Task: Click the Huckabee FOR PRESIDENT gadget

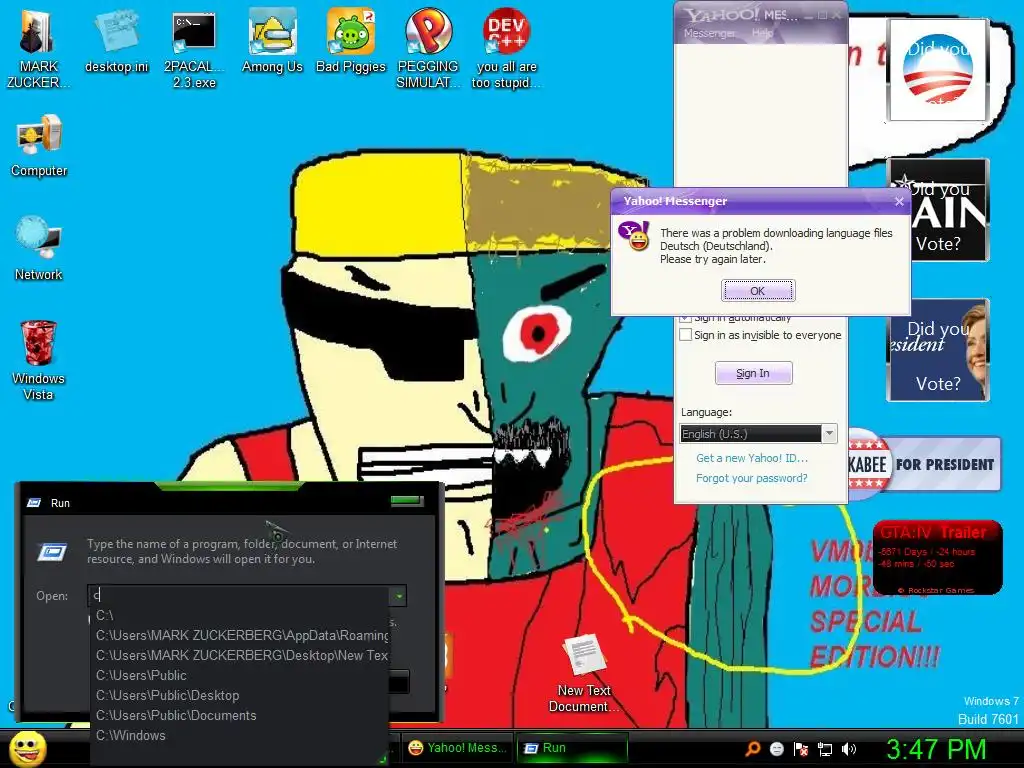Action: click(924, 464)
